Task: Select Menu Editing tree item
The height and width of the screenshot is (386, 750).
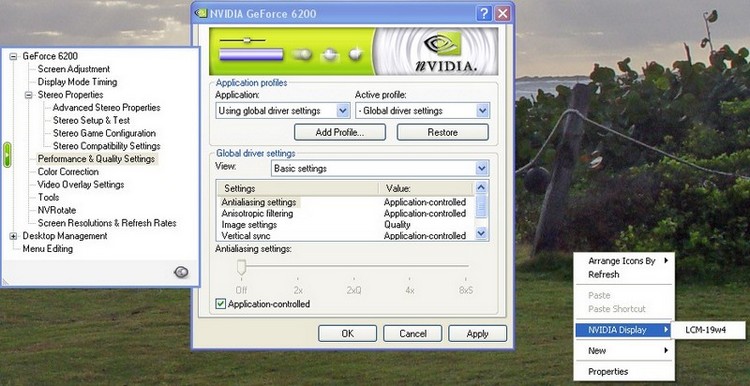Action: pos(48,249)
